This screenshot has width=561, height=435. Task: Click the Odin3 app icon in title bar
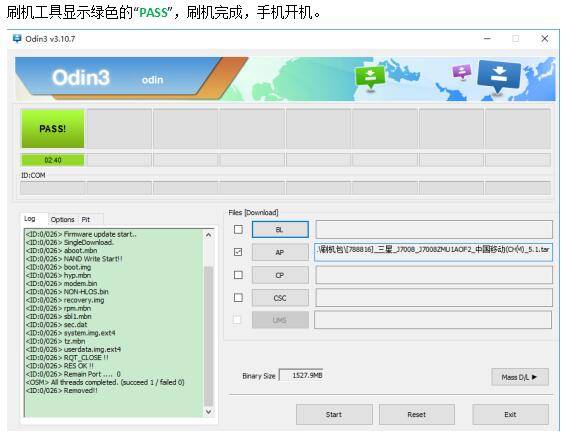(17, 39)
